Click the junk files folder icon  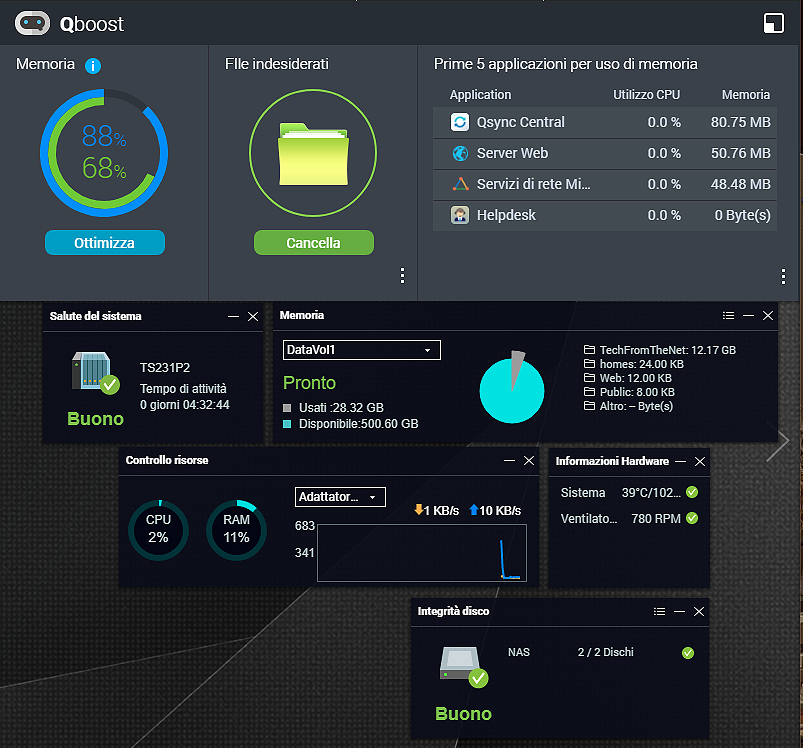tap(313, 153)
